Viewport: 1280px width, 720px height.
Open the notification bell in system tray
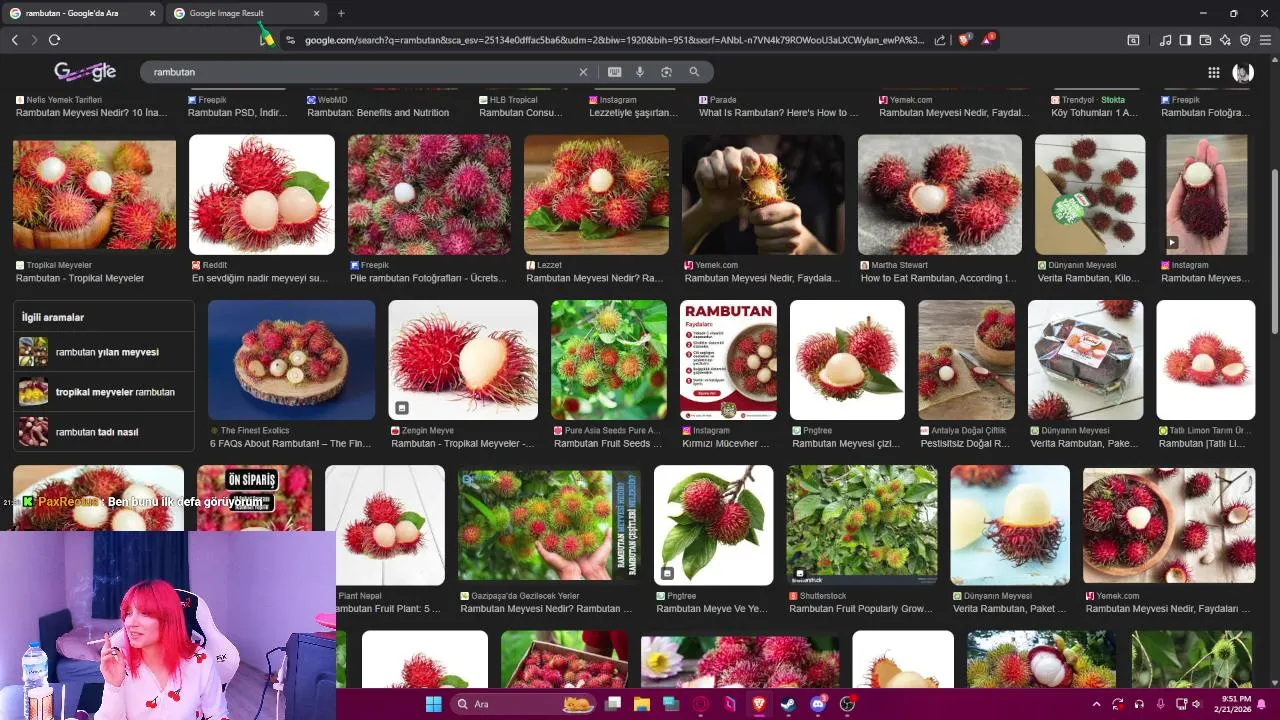click(x=1262, y=704)
